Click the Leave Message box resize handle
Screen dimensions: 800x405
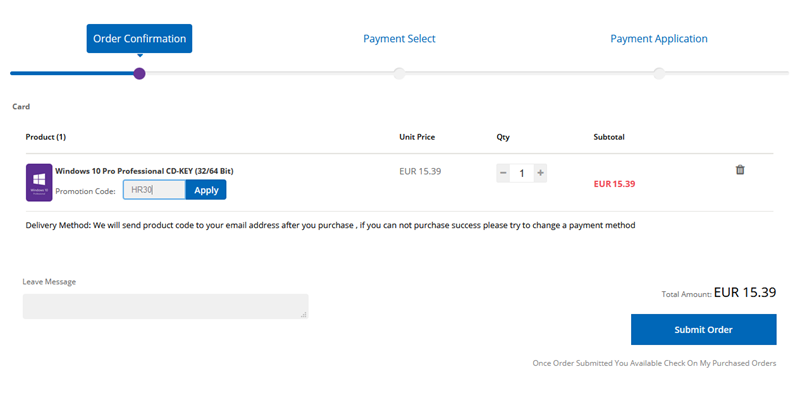(x=304, y=315)
